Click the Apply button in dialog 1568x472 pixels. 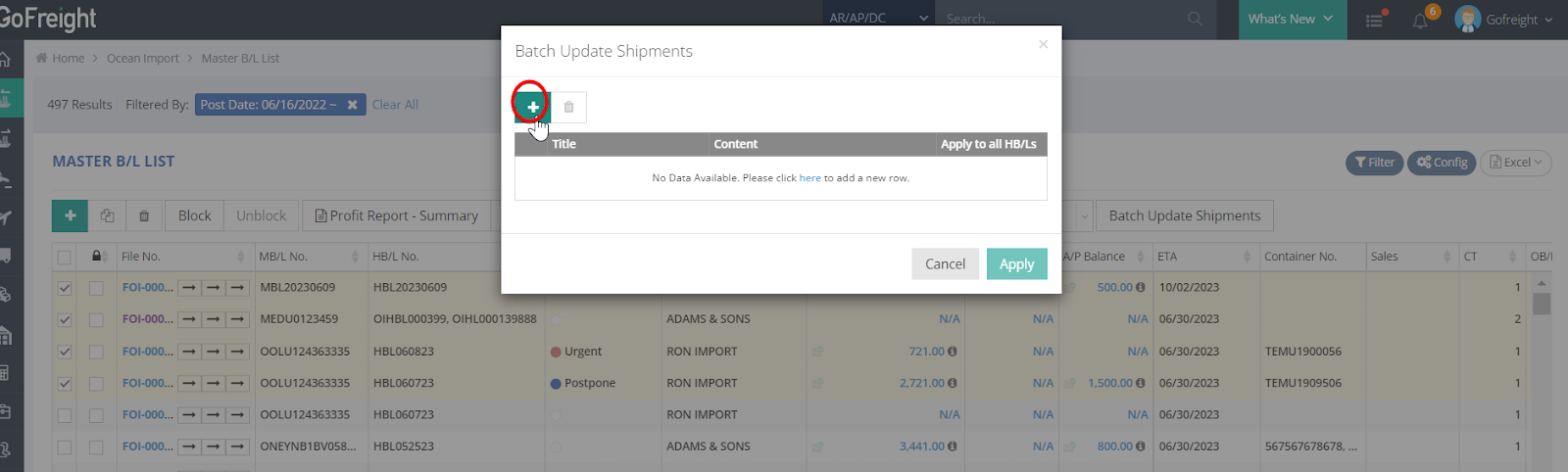(x=1016, y=264)
